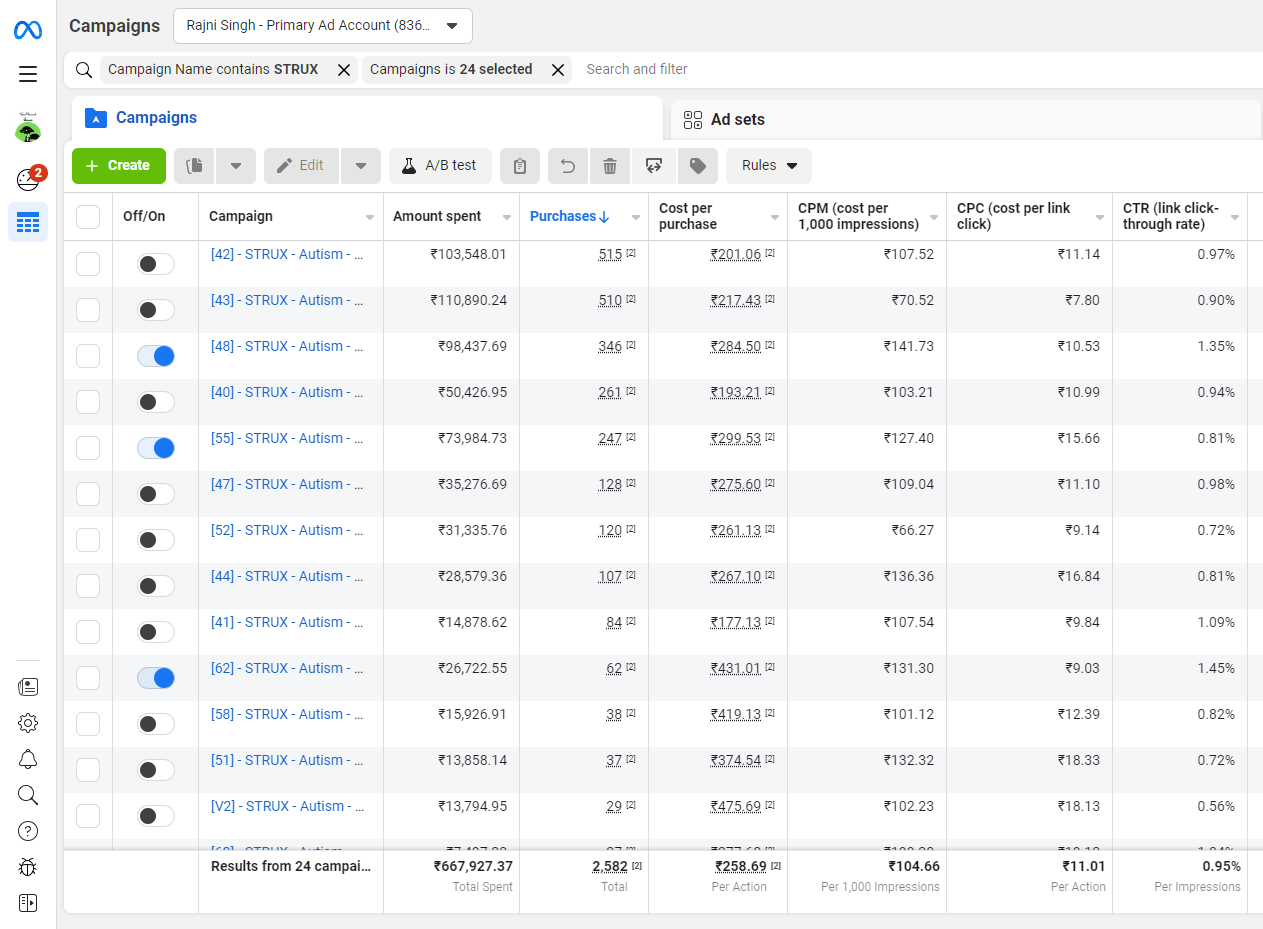Tick the checkbox for campaign [42]
This screenshot has height=929, width=1263.
tap(88, 264)
